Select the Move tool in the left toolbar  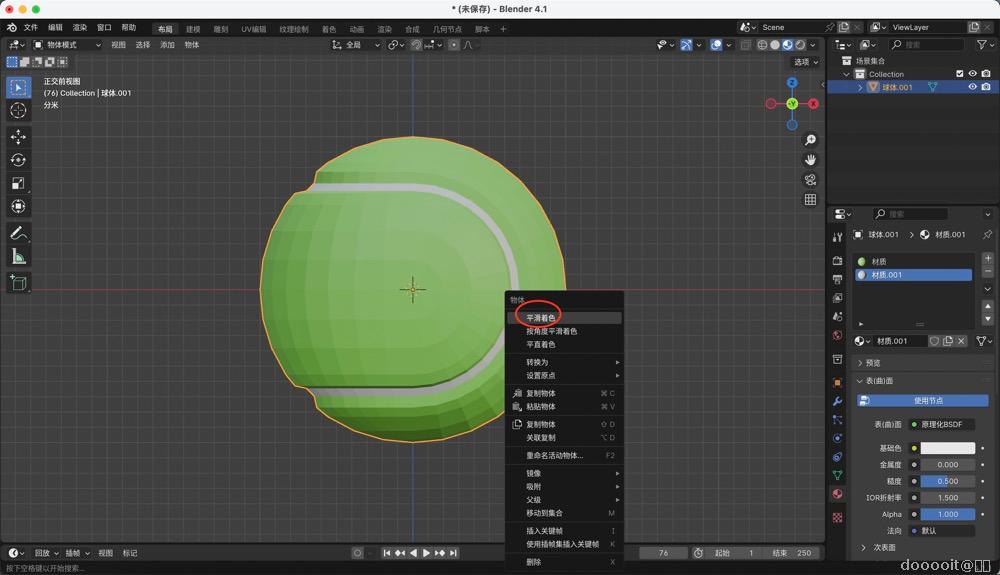click(x=18, y=136)
